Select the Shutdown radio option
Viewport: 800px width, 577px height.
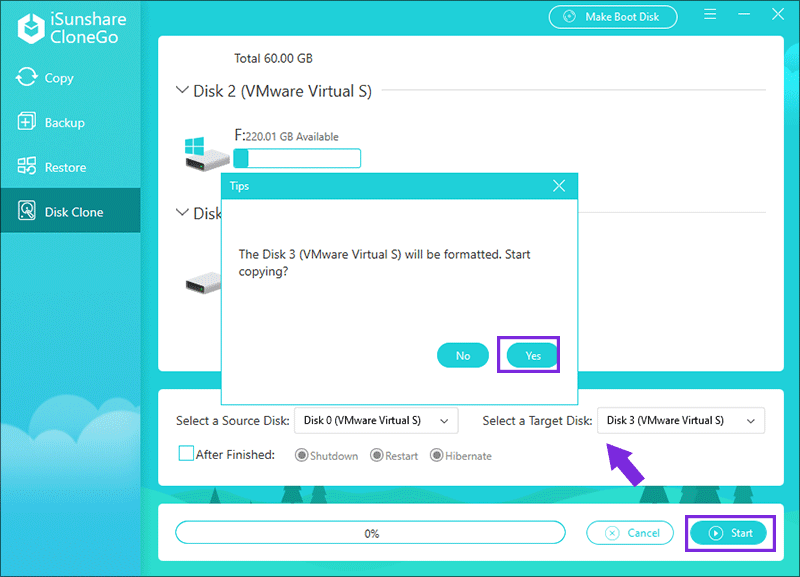pyautogui.click(x=301, y=456)
